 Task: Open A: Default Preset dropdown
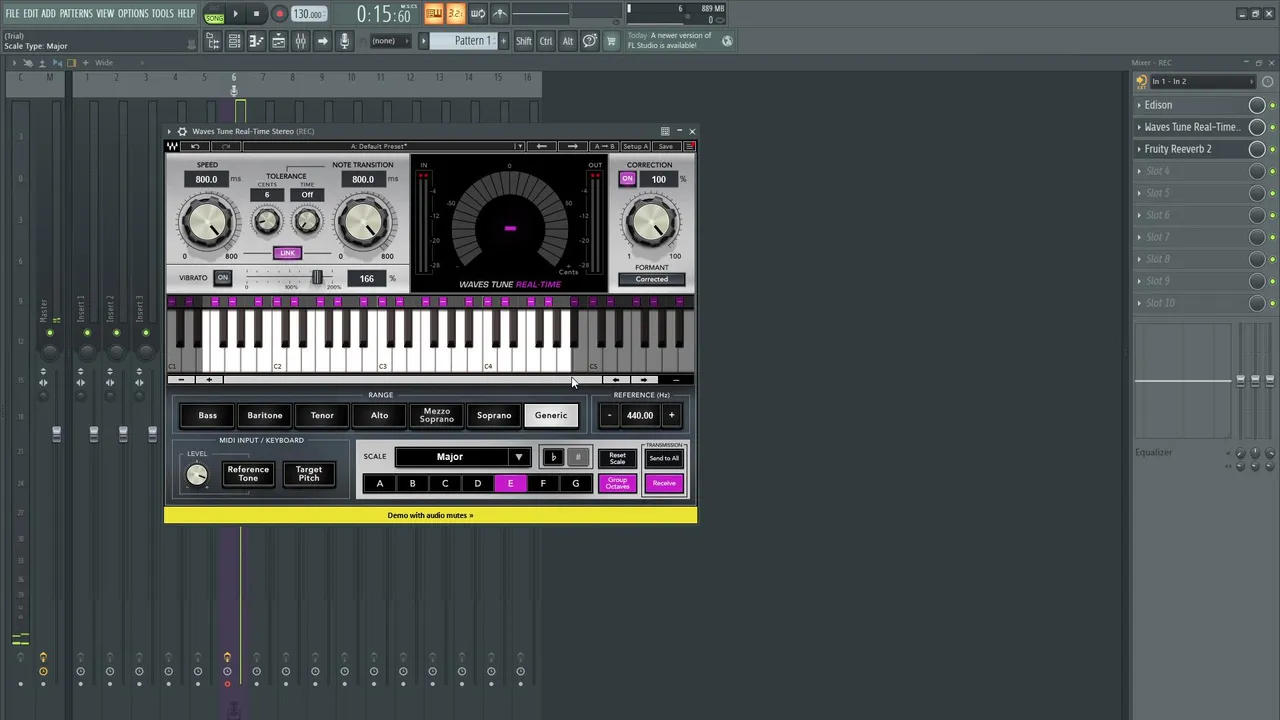[383, 146]
